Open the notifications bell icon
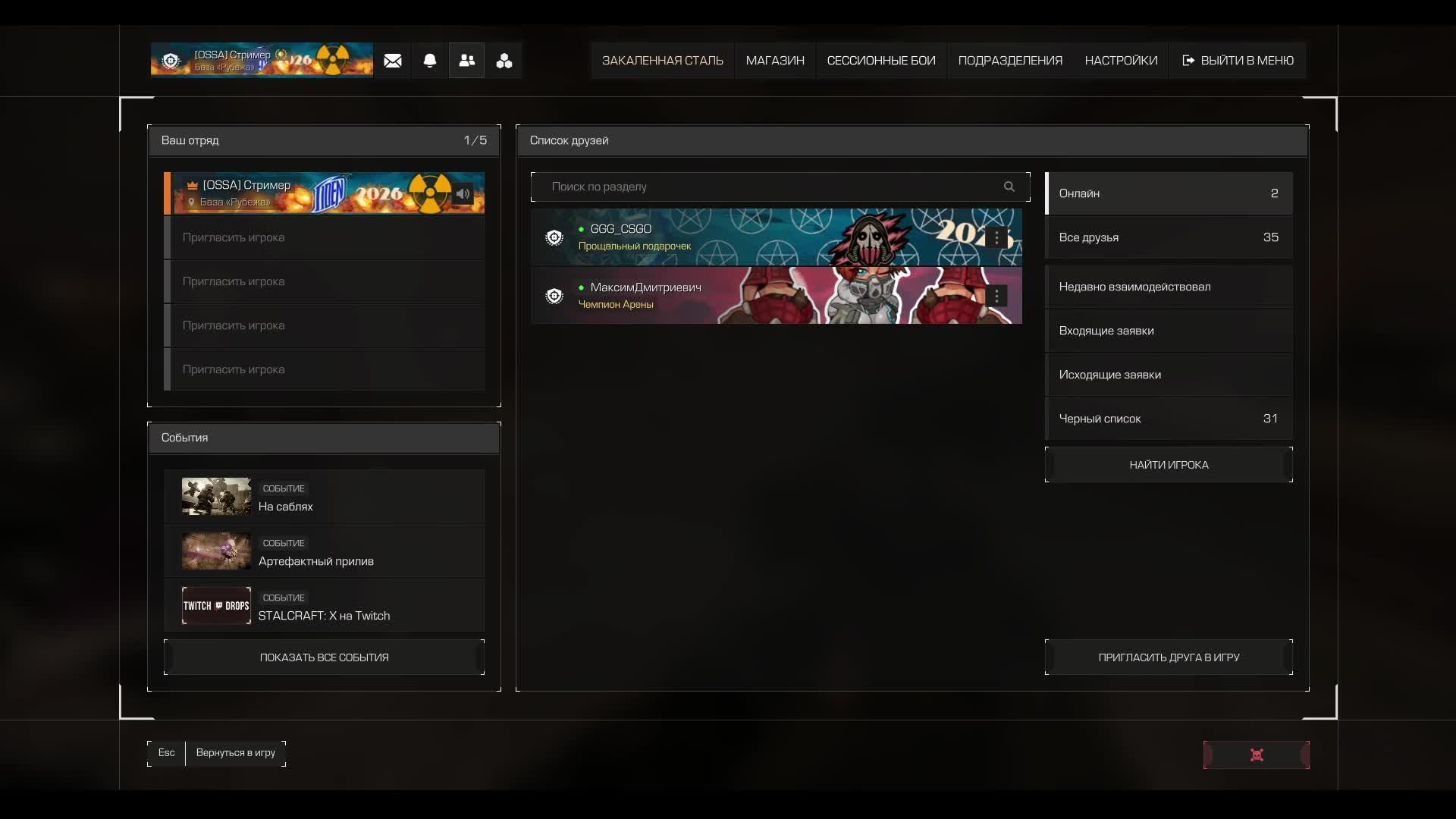Viewport: 1456px width, 819px height. point(430,61)
